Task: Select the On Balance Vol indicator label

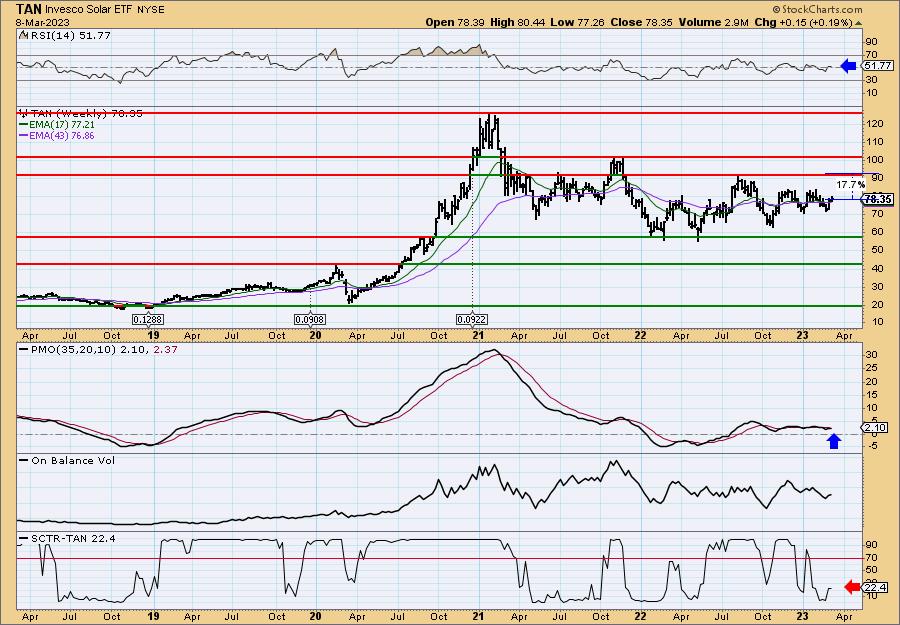Action: click(67, 460)
